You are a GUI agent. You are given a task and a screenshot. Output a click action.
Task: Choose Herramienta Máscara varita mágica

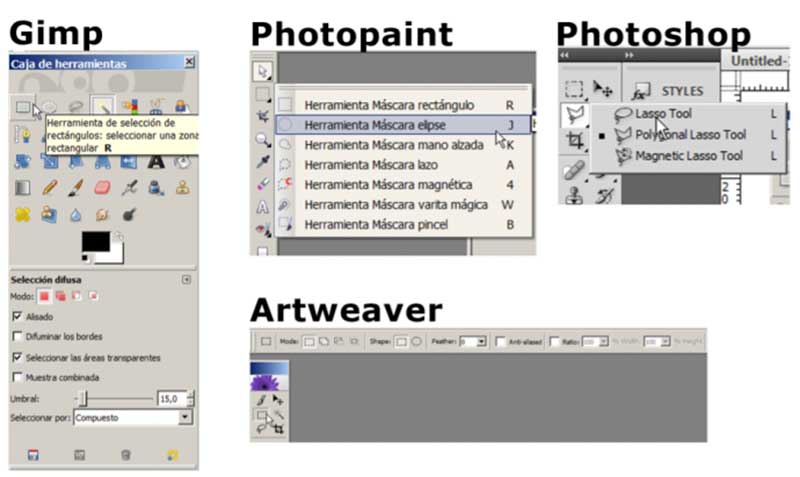(403, 205)
